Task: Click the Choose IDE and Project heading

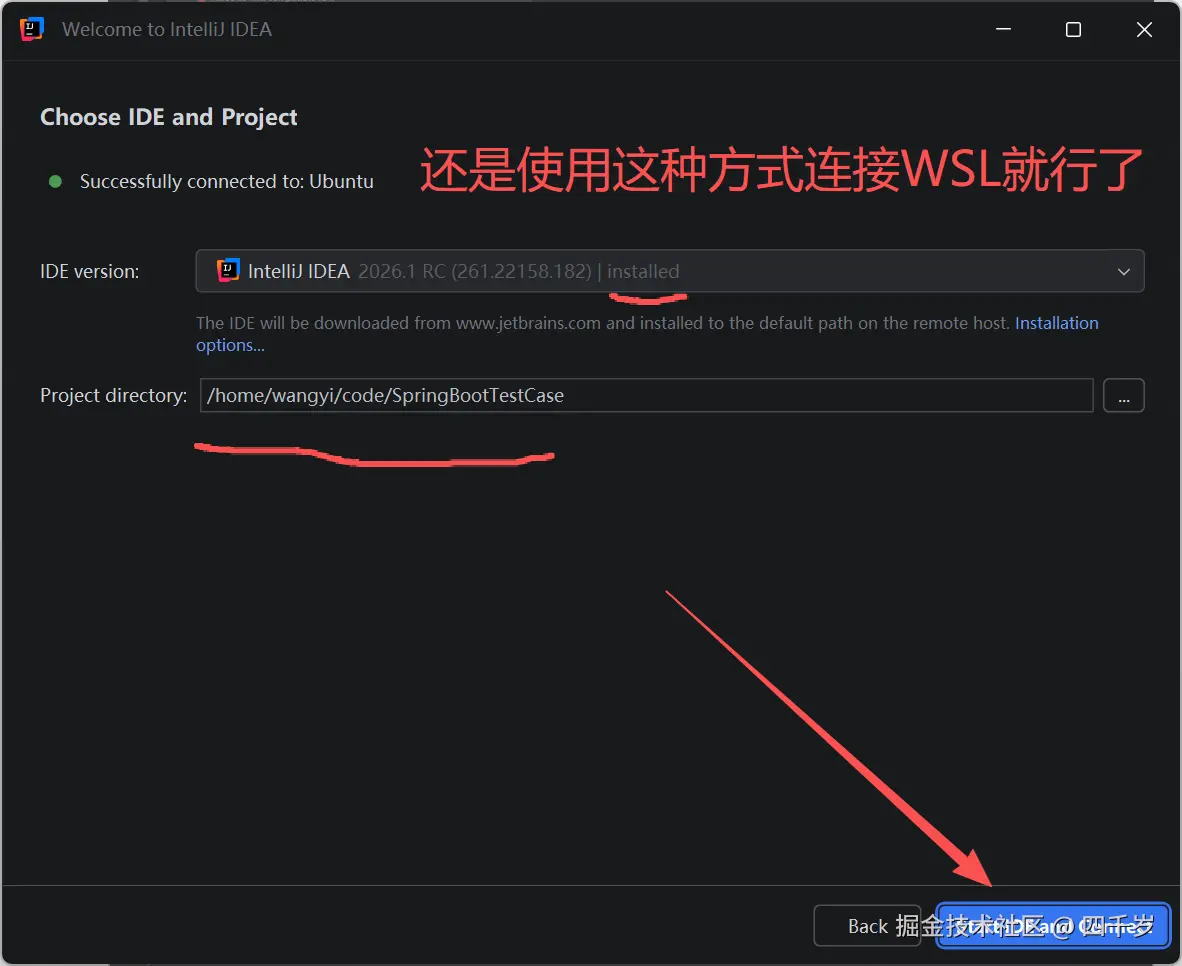Action: pos(168,116)
